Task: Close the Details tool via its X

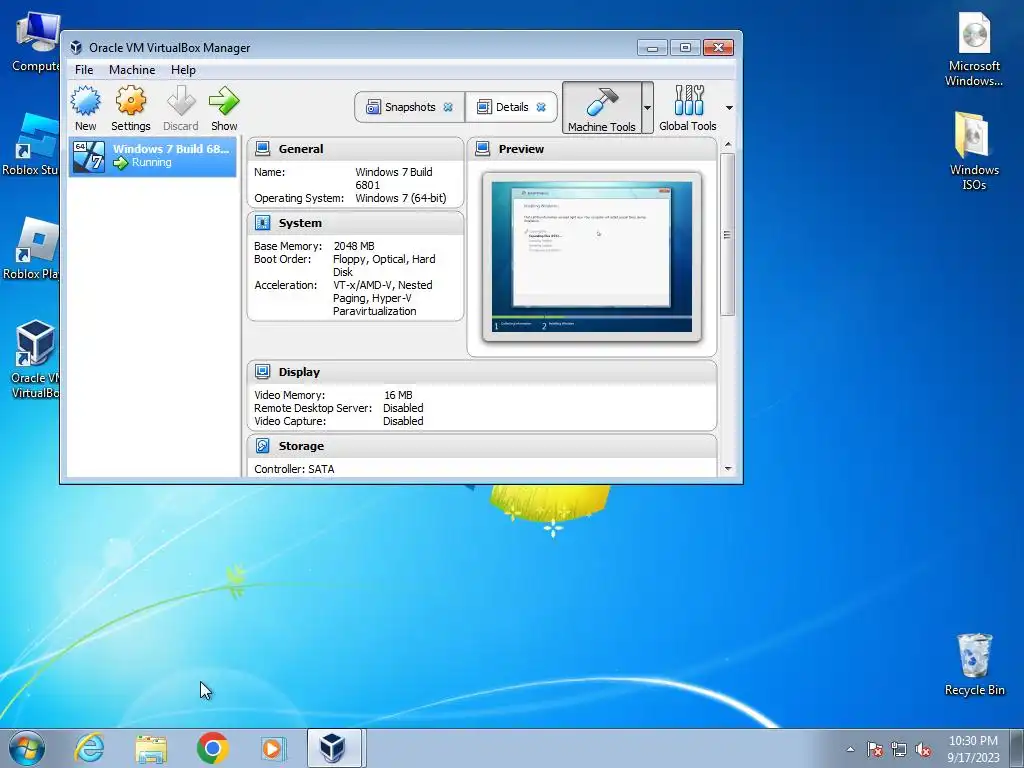Action: (541, 107)
